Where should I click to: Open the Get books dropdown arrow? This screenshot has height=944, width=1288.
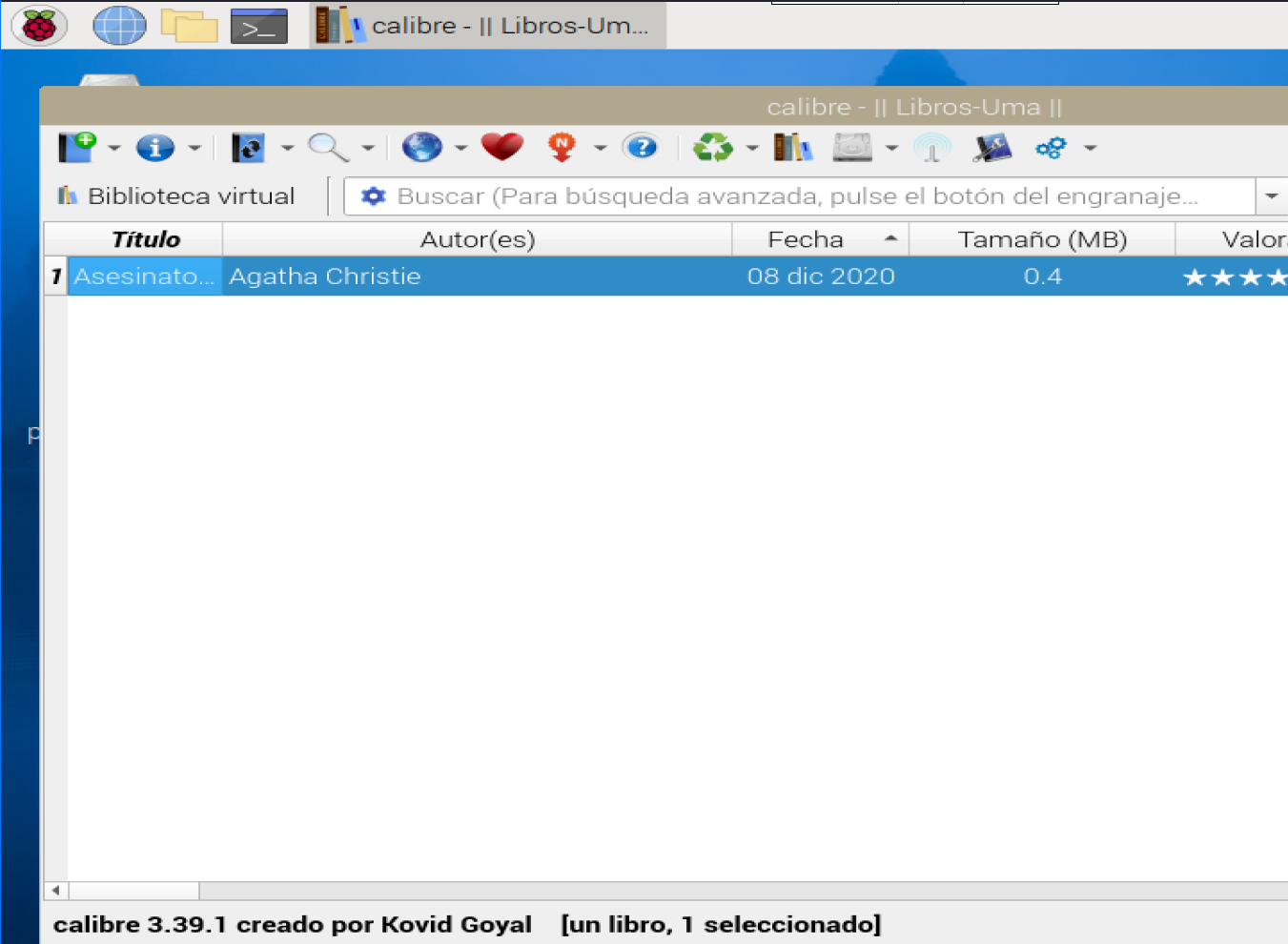tap(460, 148)
